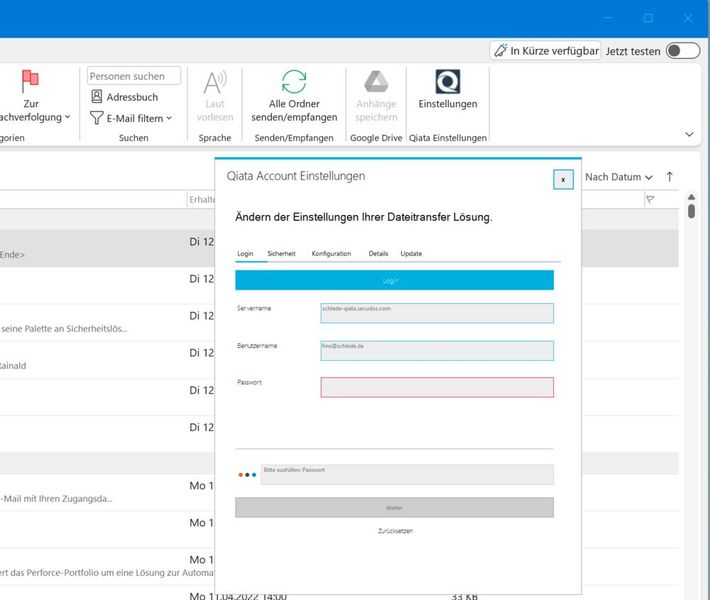Click the mail list scrollbar thumb
This screenshot has height=600, width=710.
(x=691, y=211)
